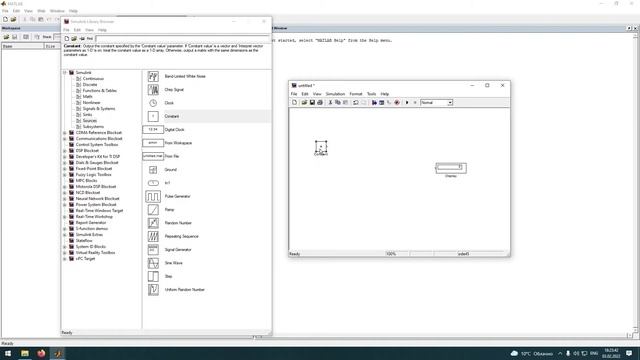Pick the Ground block icon
Viewport: 640px width, 360px height.
(x=153, y=169)
